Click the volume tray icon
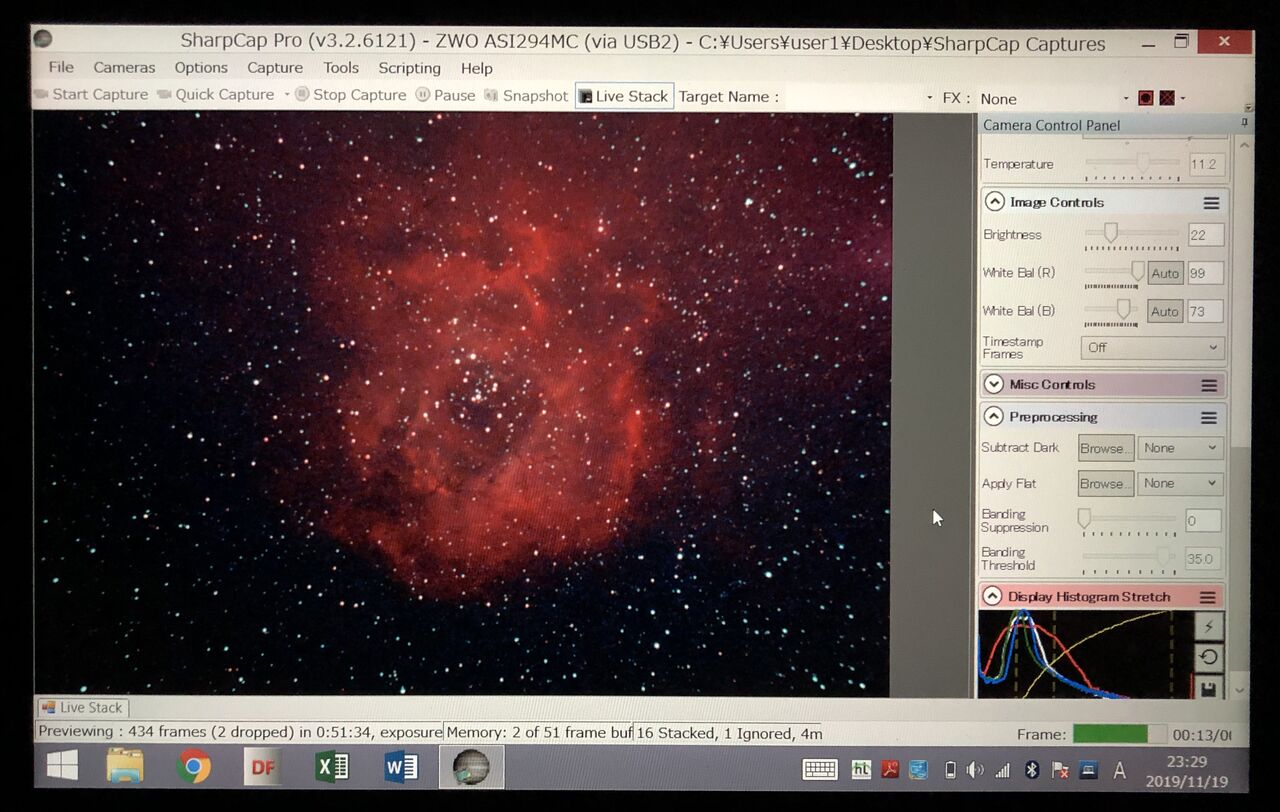The height and width of the screenshot is (812, 1280). tap(974, 770)
